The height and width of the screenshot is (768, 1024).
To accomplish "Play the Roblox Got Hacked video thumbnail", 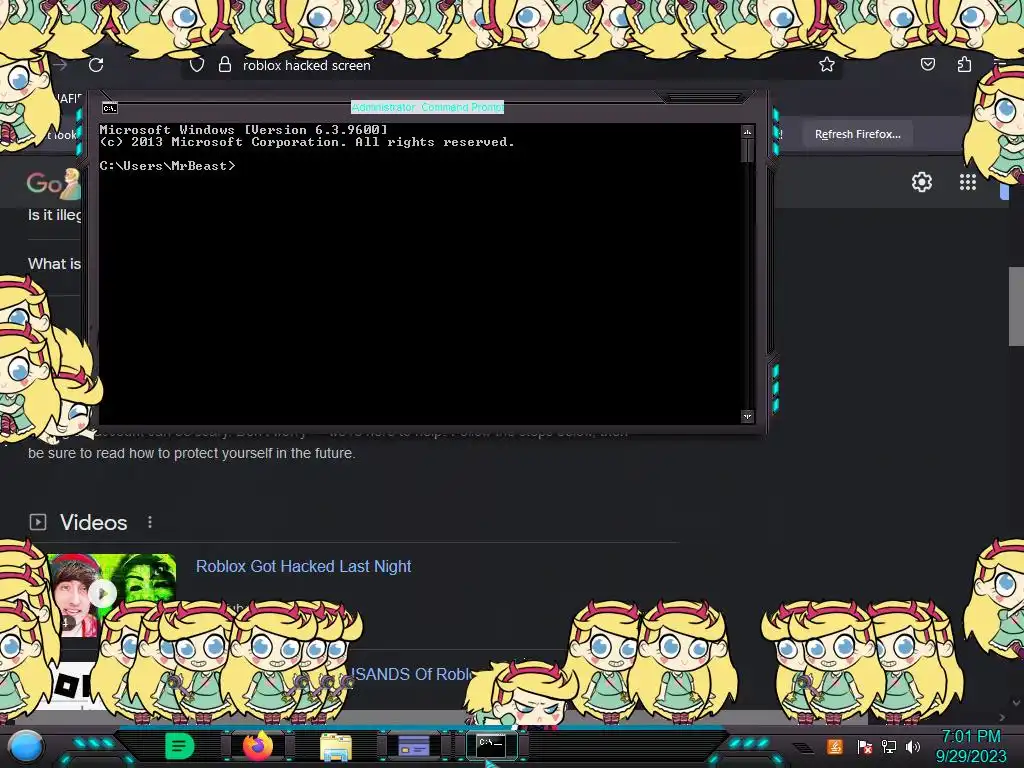I will [103, 594].
